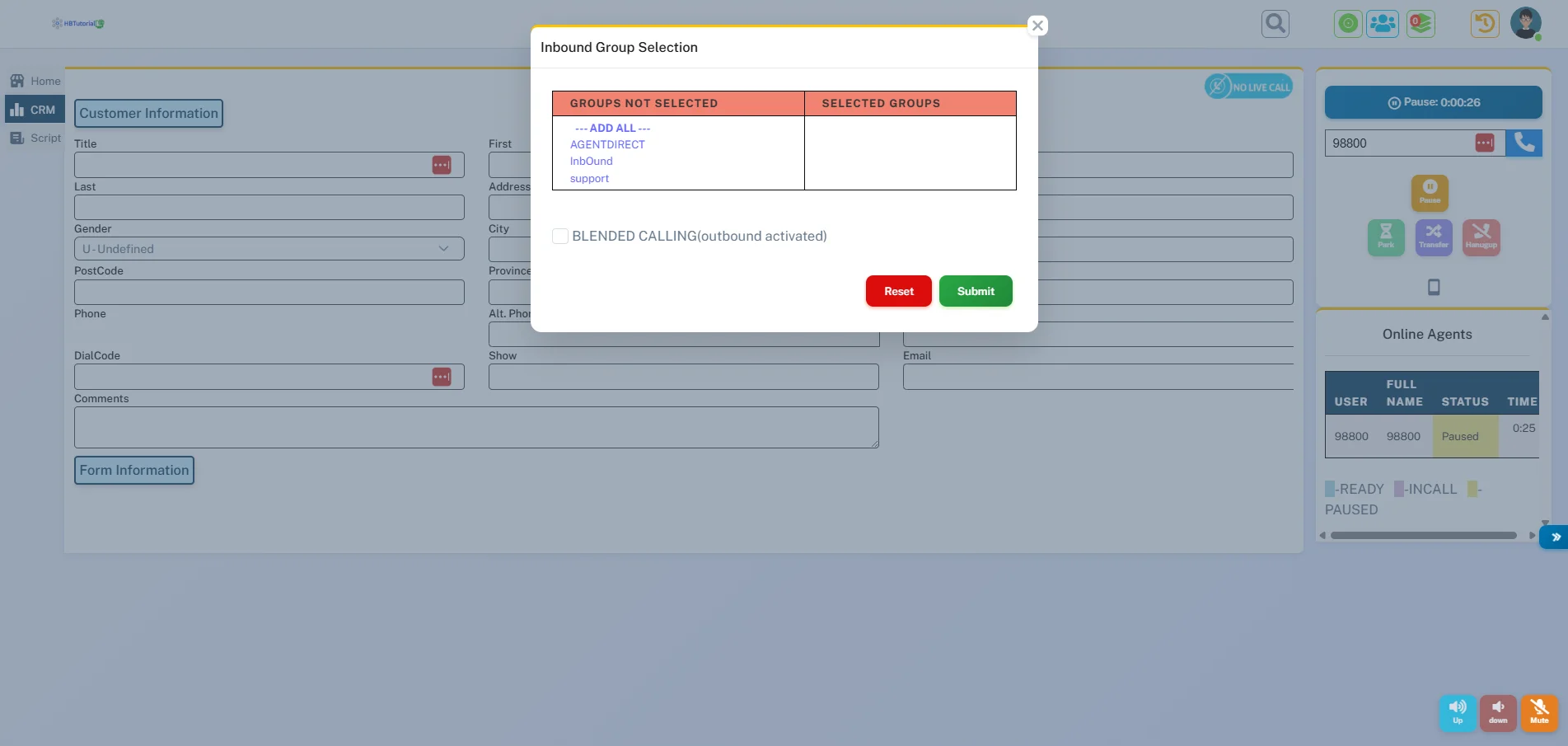The image size is (1568, 746).
Task: Click the Online Agents horizontal scrollbar
Action: (x=1423, y=535)
